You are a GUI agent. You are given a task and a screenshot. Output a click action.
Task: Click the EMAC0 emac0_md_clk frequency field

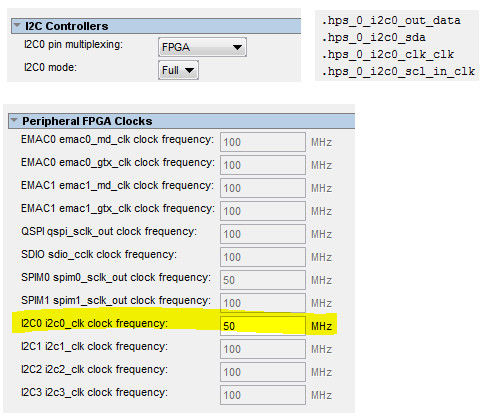pyautogui.click(x=263, y=142)
